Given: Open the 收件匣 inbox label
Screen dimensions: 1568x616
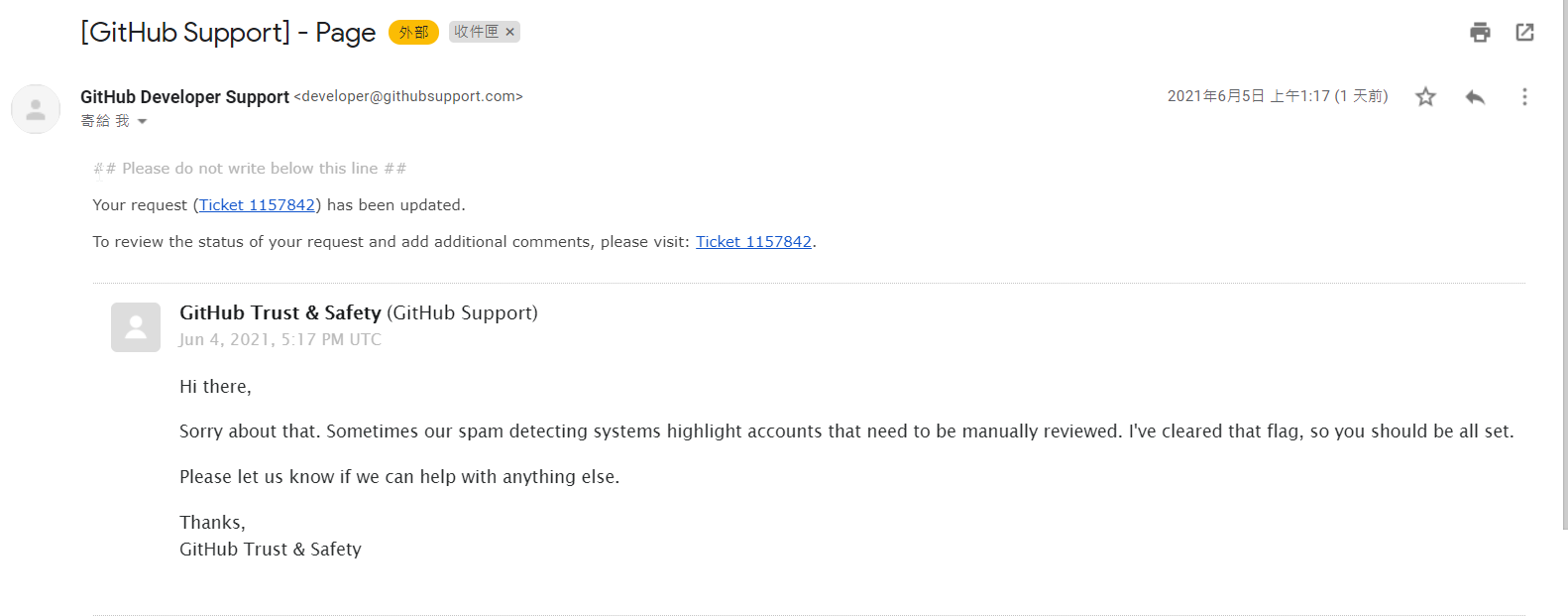Looking at the screenshot, I should pos(477,32).
